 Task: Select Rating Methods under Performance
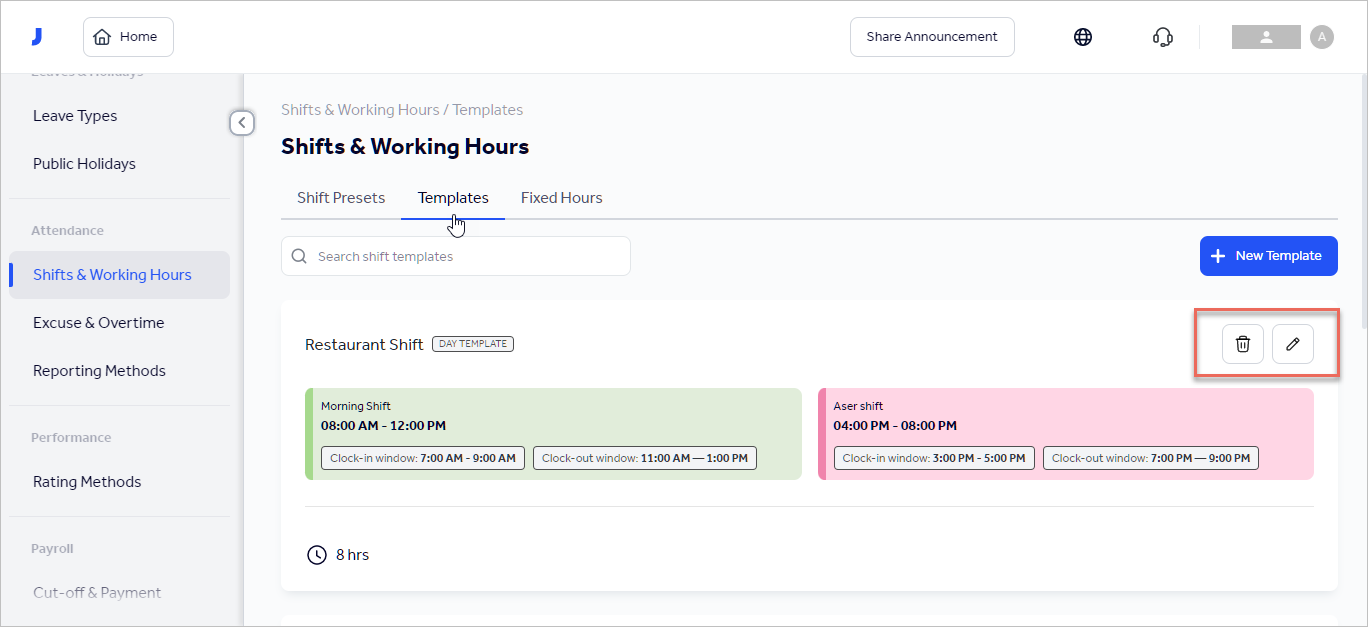pos(87,481)
